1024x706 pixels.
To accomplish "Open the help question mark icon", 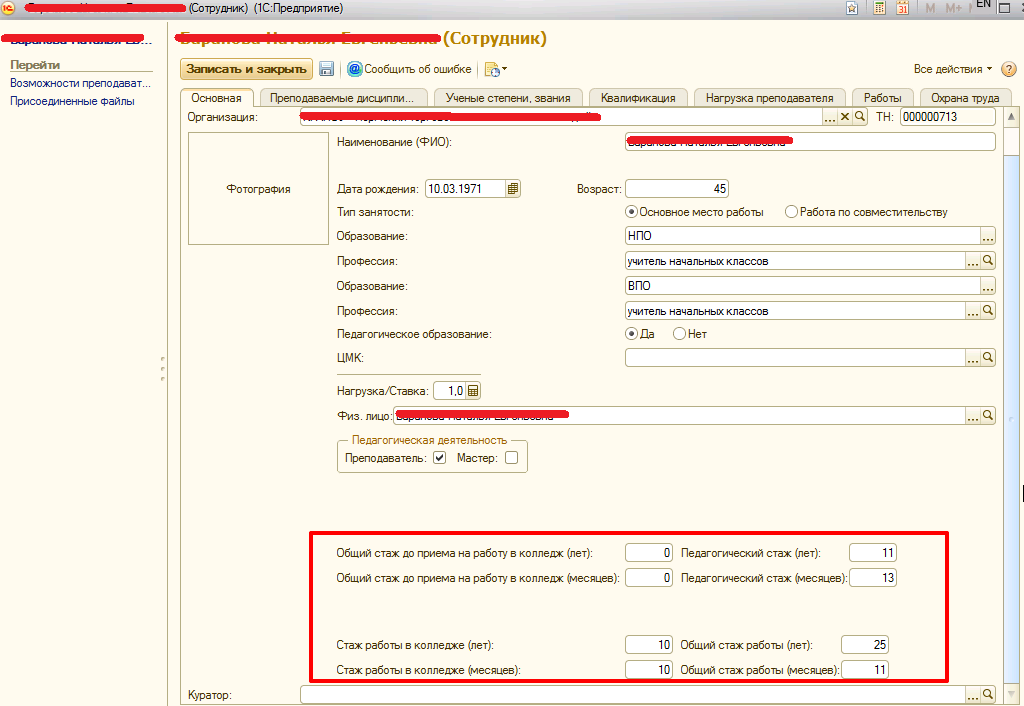I will (1009, 69).
